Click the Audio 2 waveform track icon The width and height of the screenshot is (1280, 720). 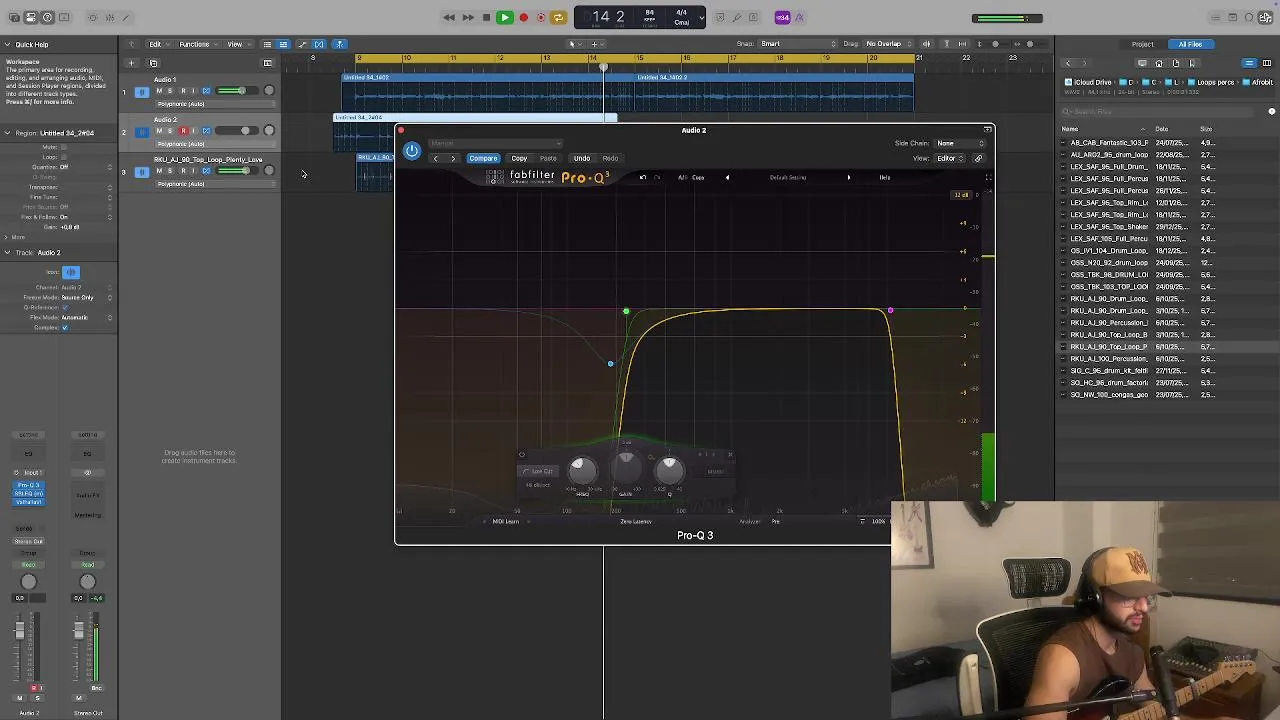[141, 132]
